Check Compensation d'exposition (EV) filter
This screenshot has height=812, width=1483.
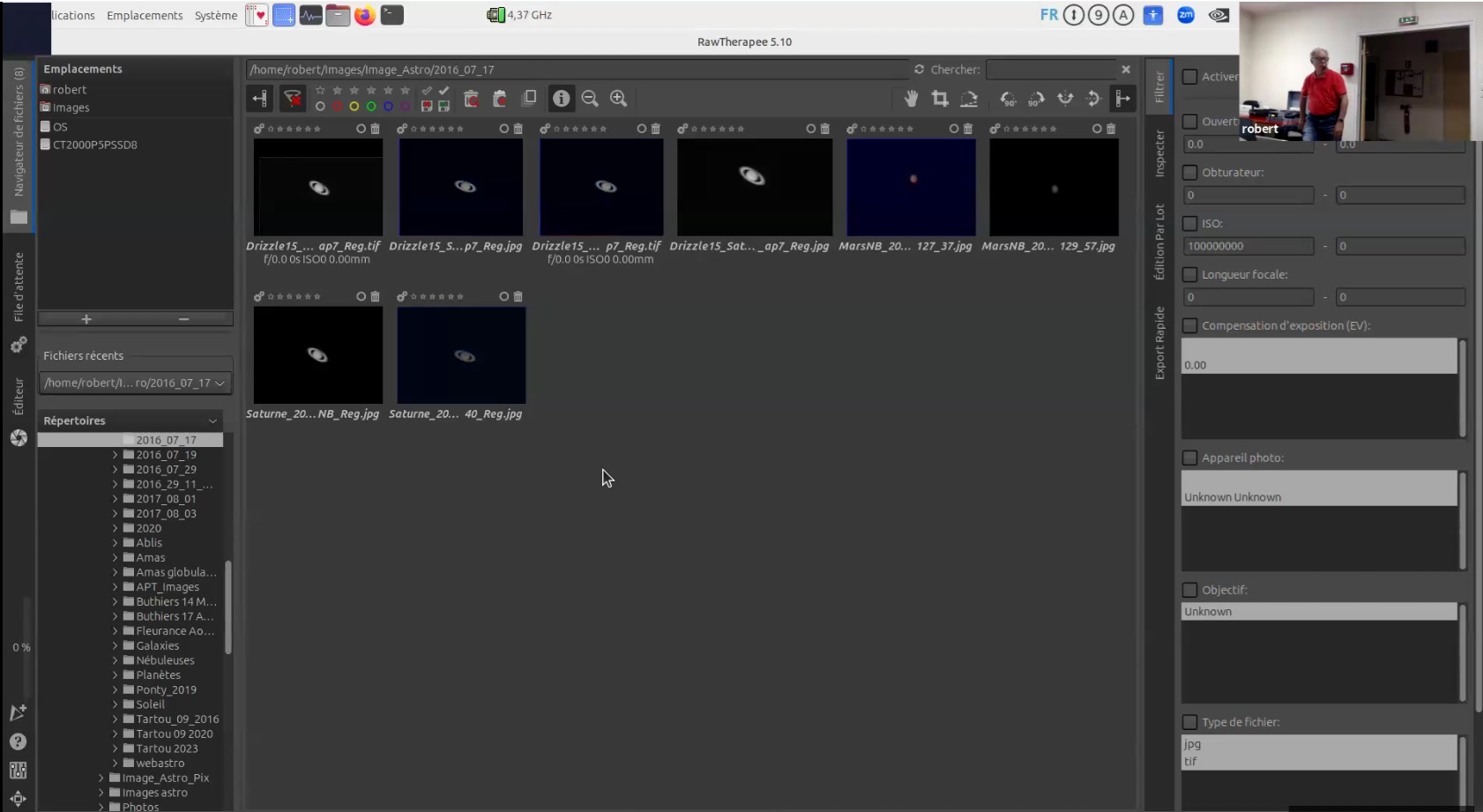tap(1189, 325)
